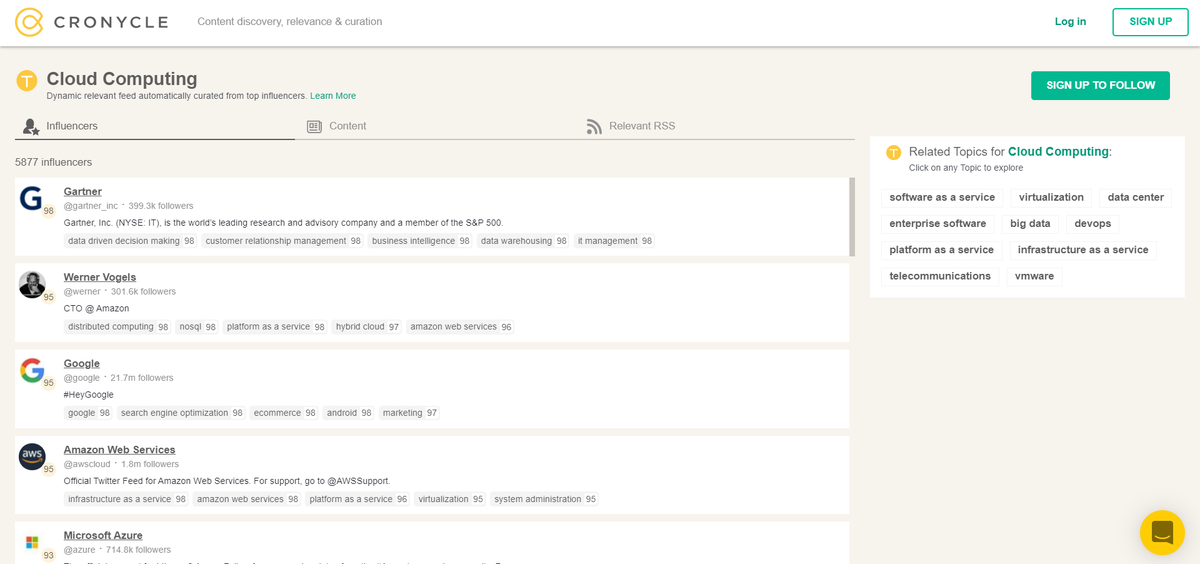Click the Microsoft Azure avatar logo
1200x564 pixels.
click(32, 542)
